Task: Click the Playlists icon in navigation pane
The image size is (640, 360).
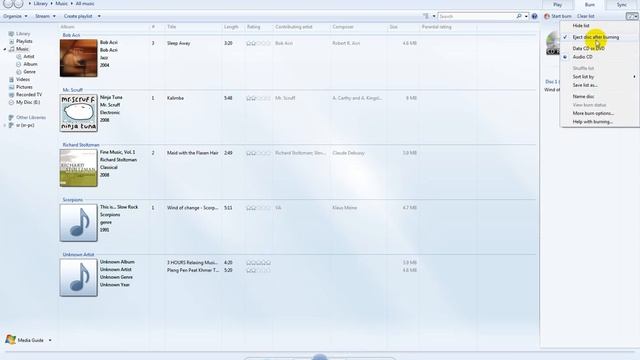Action: pyautogui.click(x=11, y=41)
